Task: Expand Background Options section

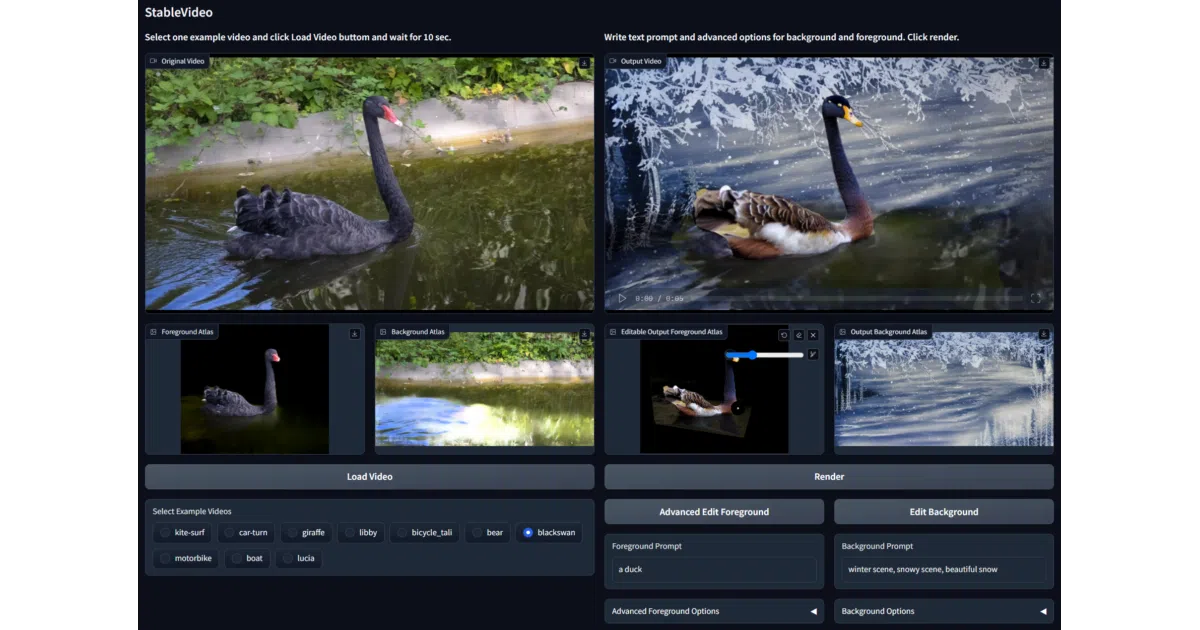Action: click(944, 611)
